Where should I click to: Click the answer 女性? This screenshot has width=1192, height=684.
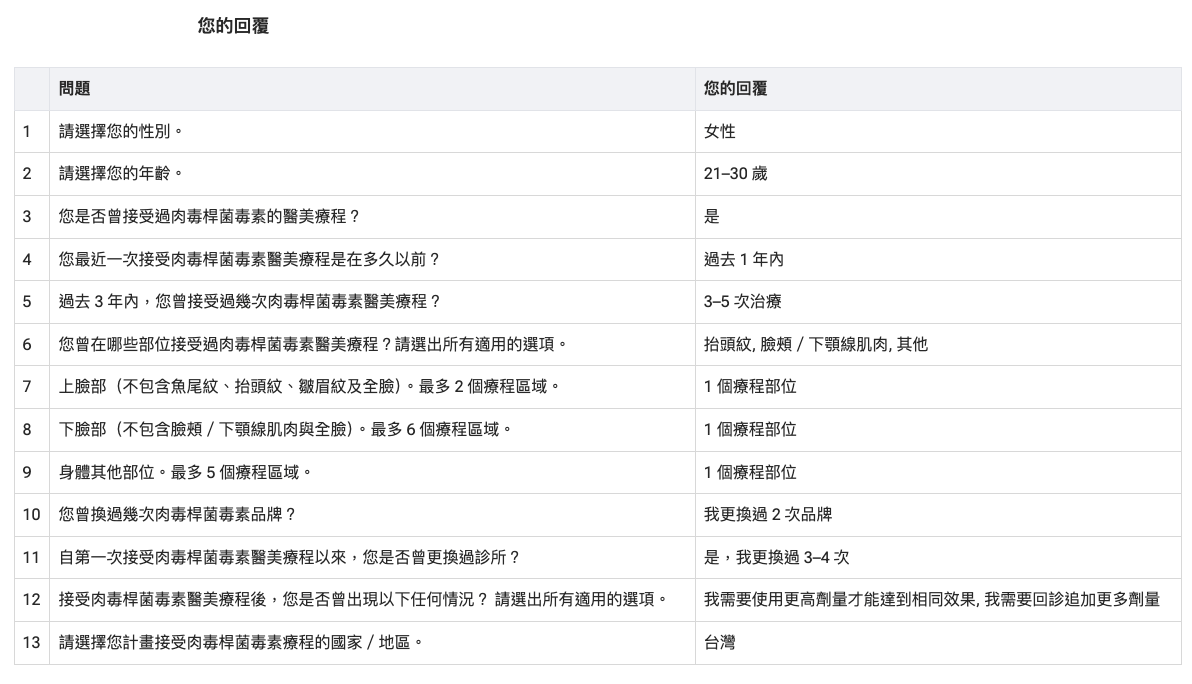click(719, 131)
